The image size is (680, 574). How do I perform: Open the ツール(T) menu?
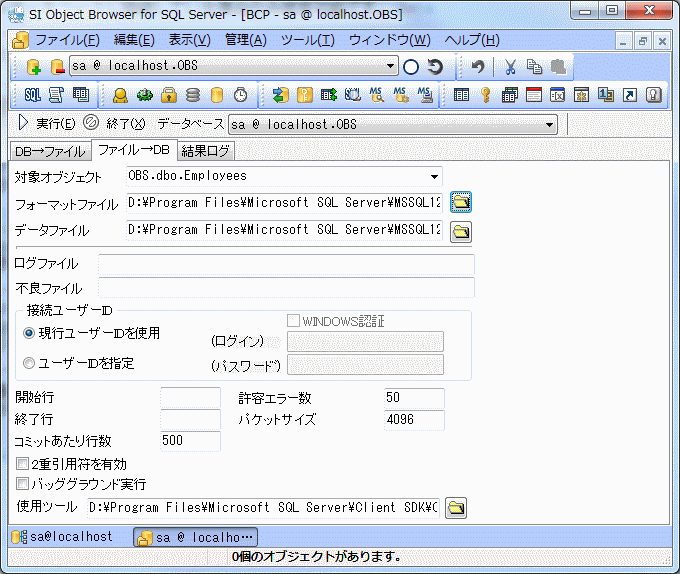[x=307, y=40]
